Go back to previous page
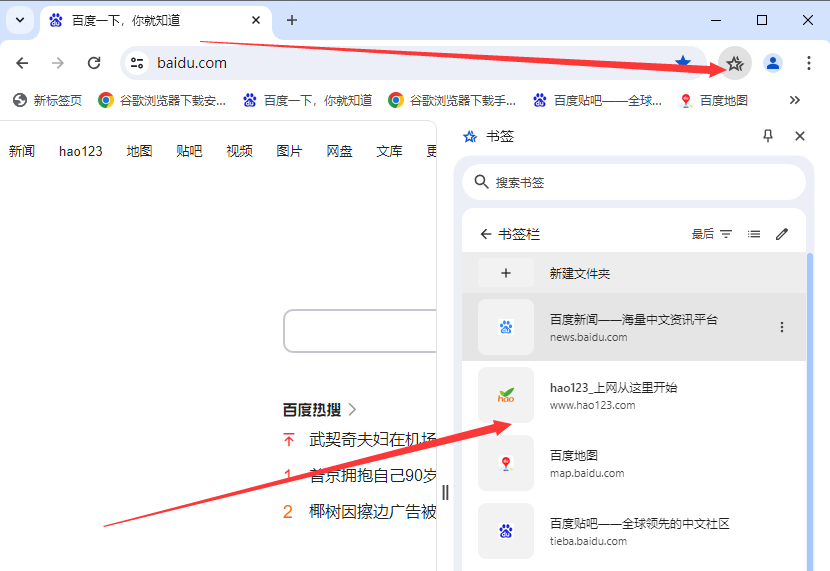The width and height of the screenshot is (830, 571). point(22,63)
